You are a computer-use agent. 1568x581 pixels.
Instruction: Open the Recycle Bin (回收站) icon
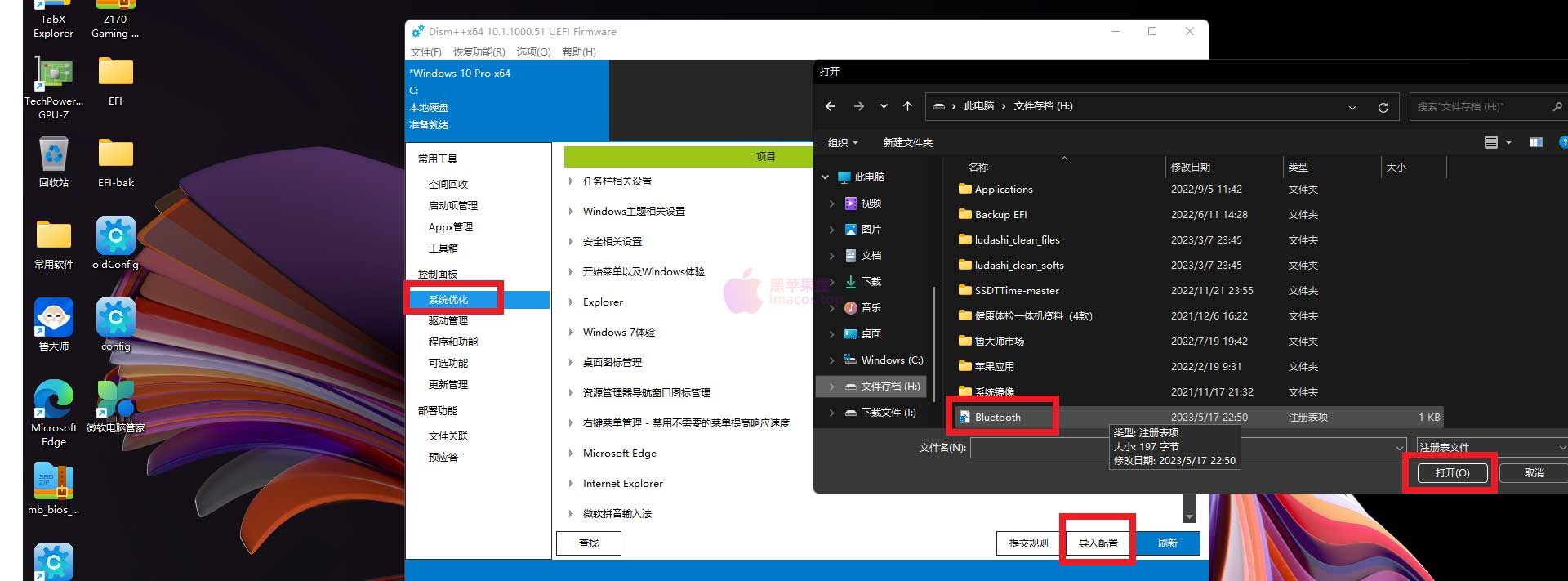click(x=53, y=163)
